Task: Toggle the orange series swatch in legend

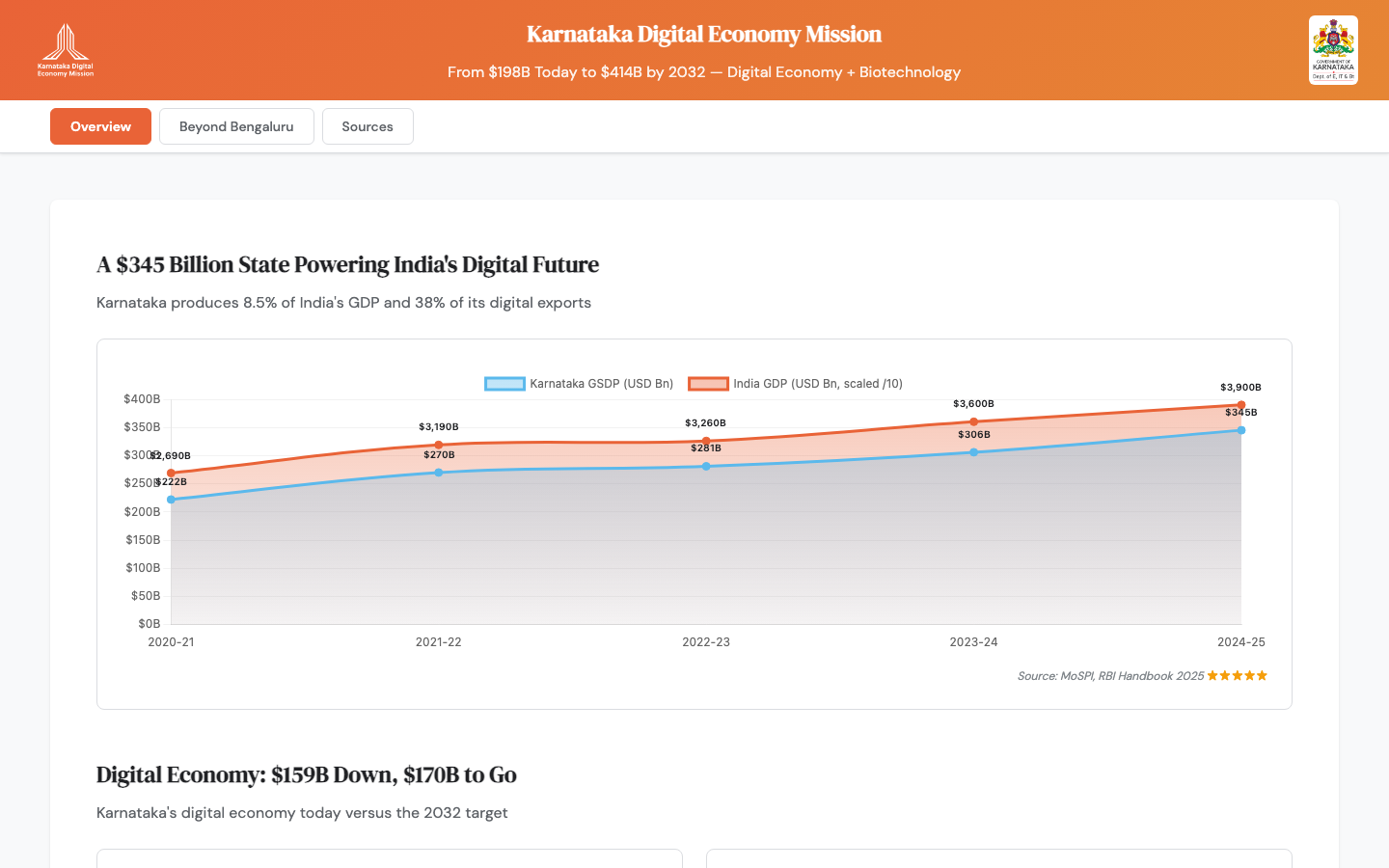Action: click(x=706, y=383)
